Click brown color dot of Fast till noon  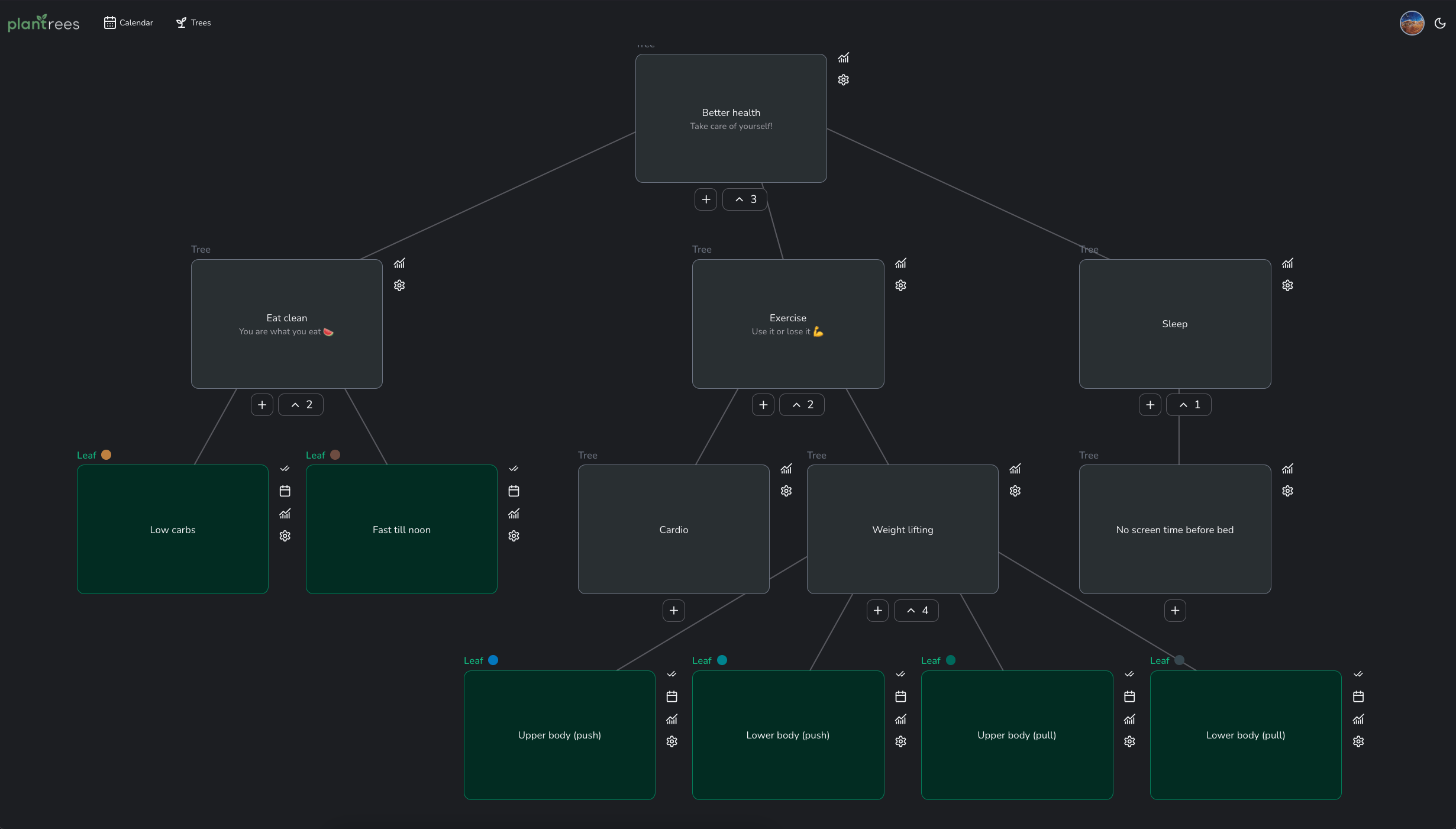pyautogui.click(x=335, y=454)
